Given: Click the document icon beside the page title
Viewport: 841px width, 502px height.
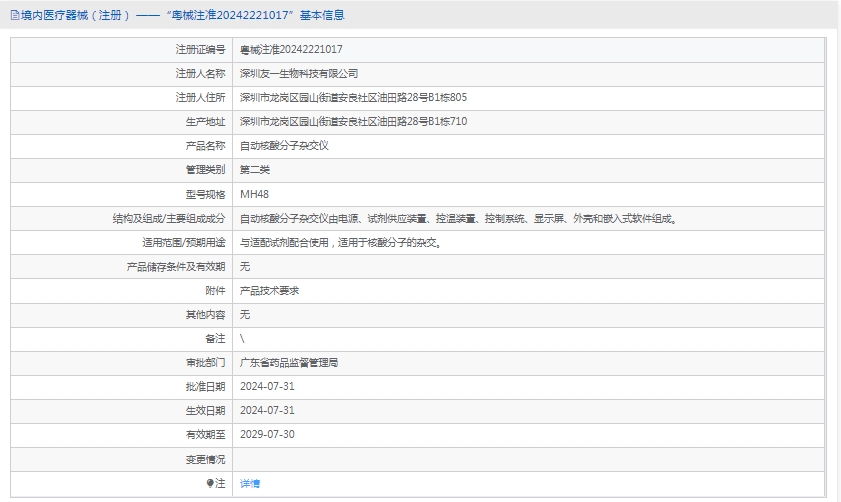Looking at the screenshot, I should coord(14,15).
